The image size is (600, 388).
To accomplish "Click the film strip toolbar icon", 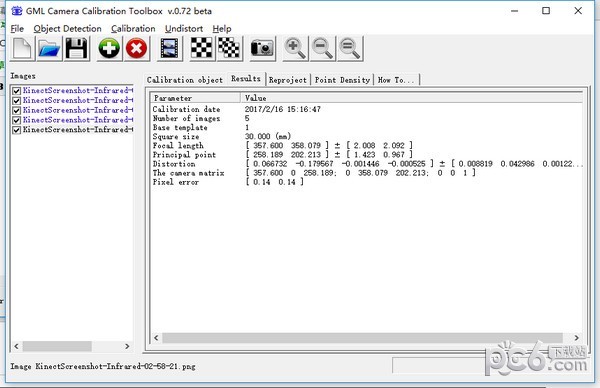I will coord(170,49).
